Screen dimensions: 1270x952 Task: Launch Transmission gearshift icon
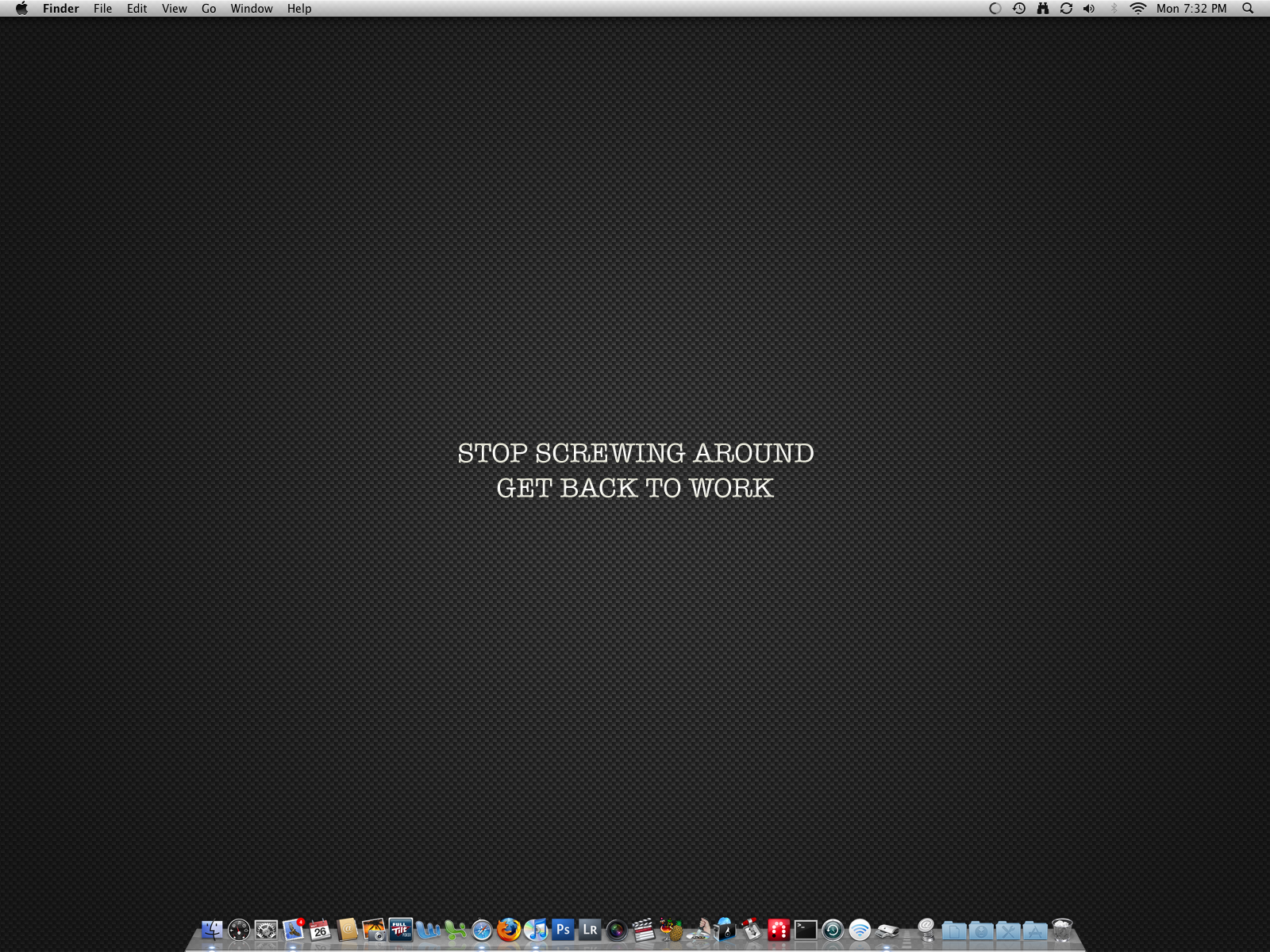tap(752, 930)
